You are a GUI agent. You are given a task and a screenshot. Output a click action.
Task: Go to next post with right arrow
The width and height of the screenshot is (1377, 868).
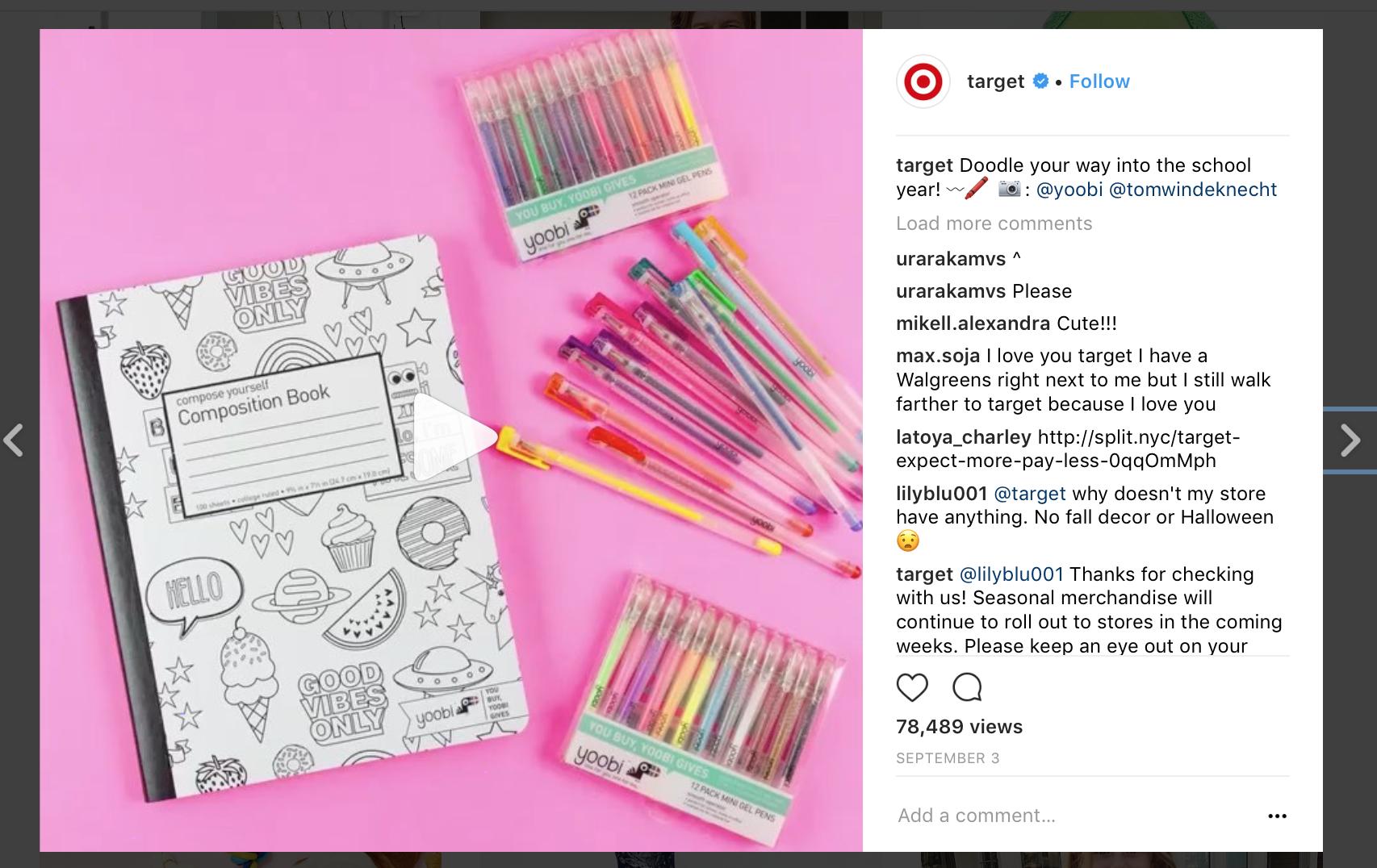pyautogui.click(x=1350, y=440)
